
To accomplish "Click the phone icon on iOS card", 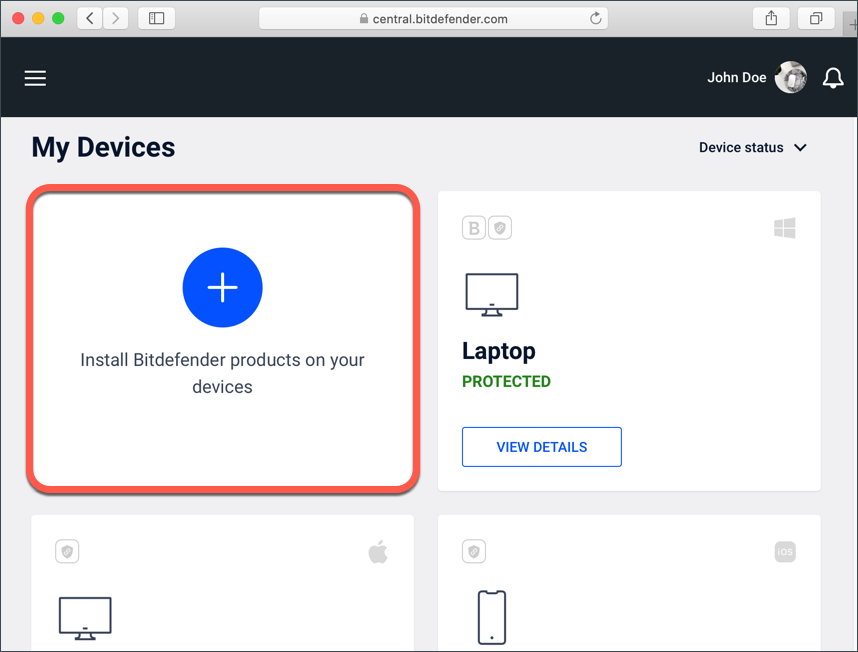I will tap(491, 618).
